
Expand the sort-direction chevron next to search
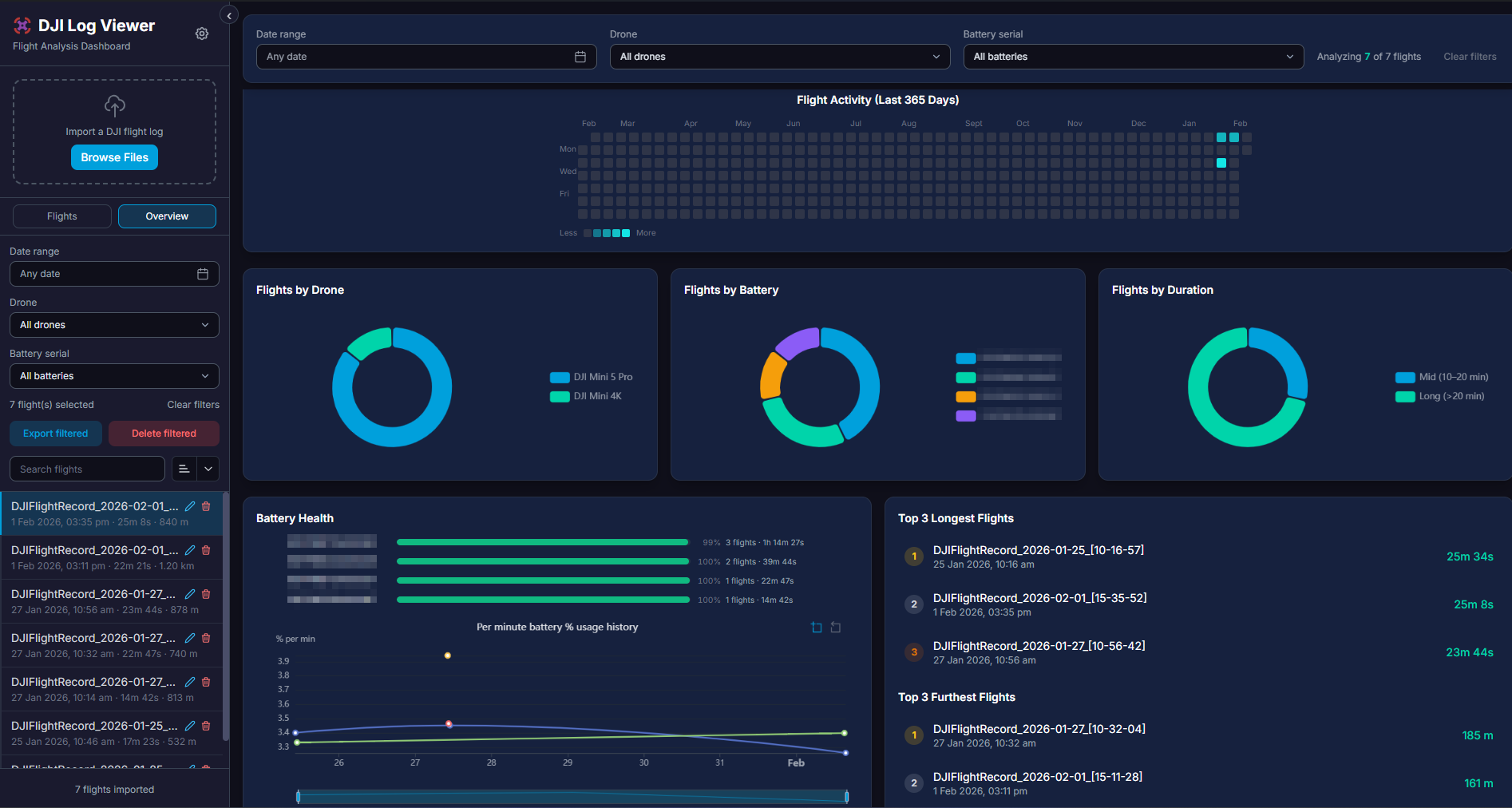point(208,469)
